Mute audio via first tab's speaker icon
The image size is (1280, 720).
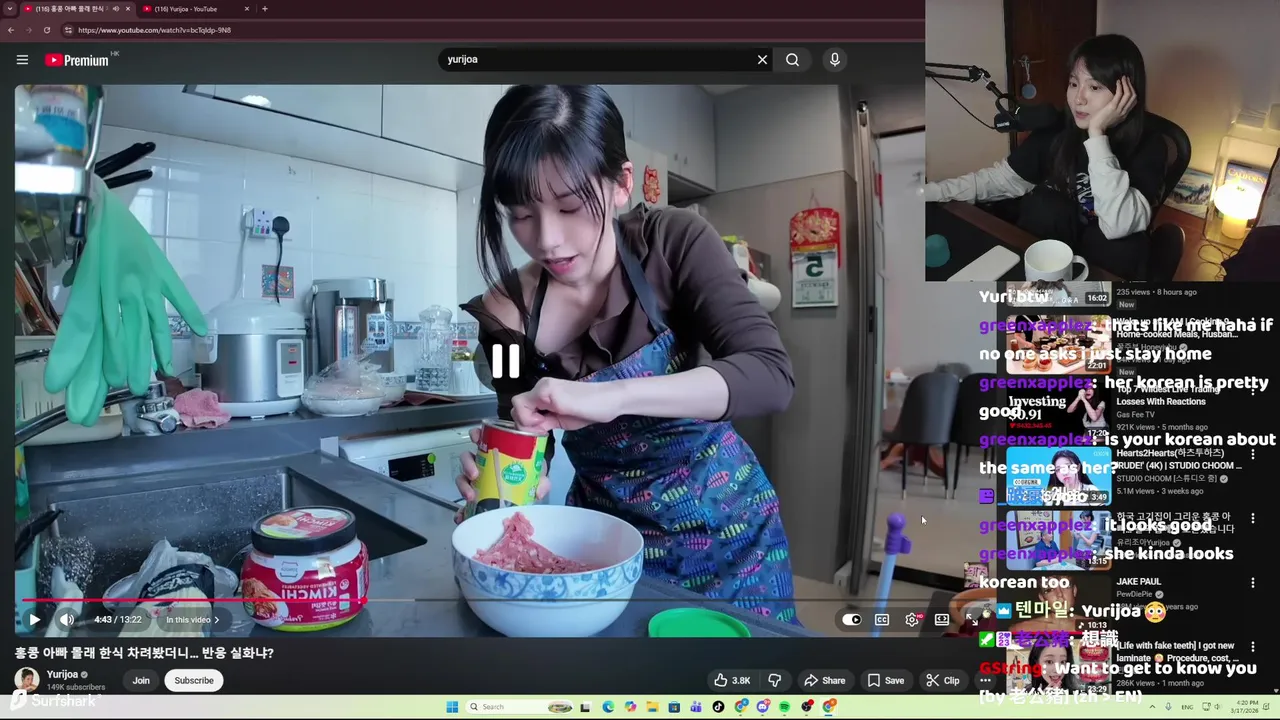click(x=116, y=9)
